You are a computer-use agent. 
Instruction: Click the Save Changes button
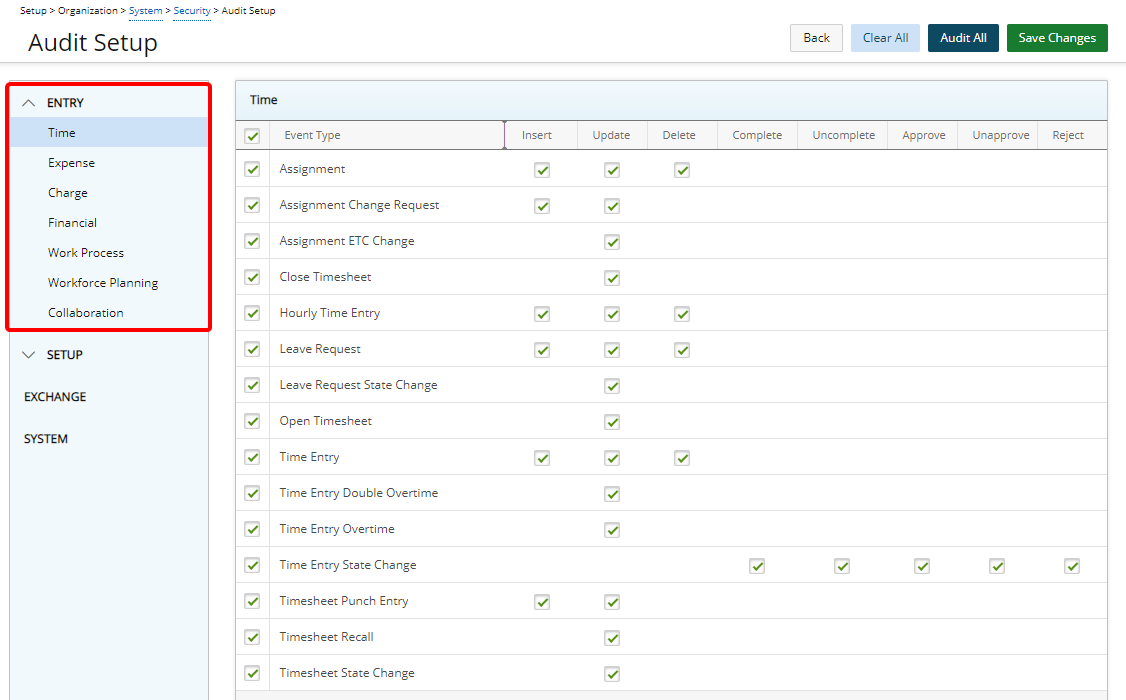[1056, 38]
